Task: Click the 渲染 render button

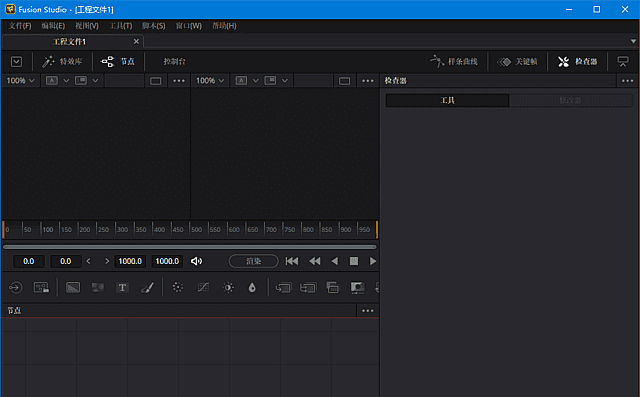Action: coord(253,261)
